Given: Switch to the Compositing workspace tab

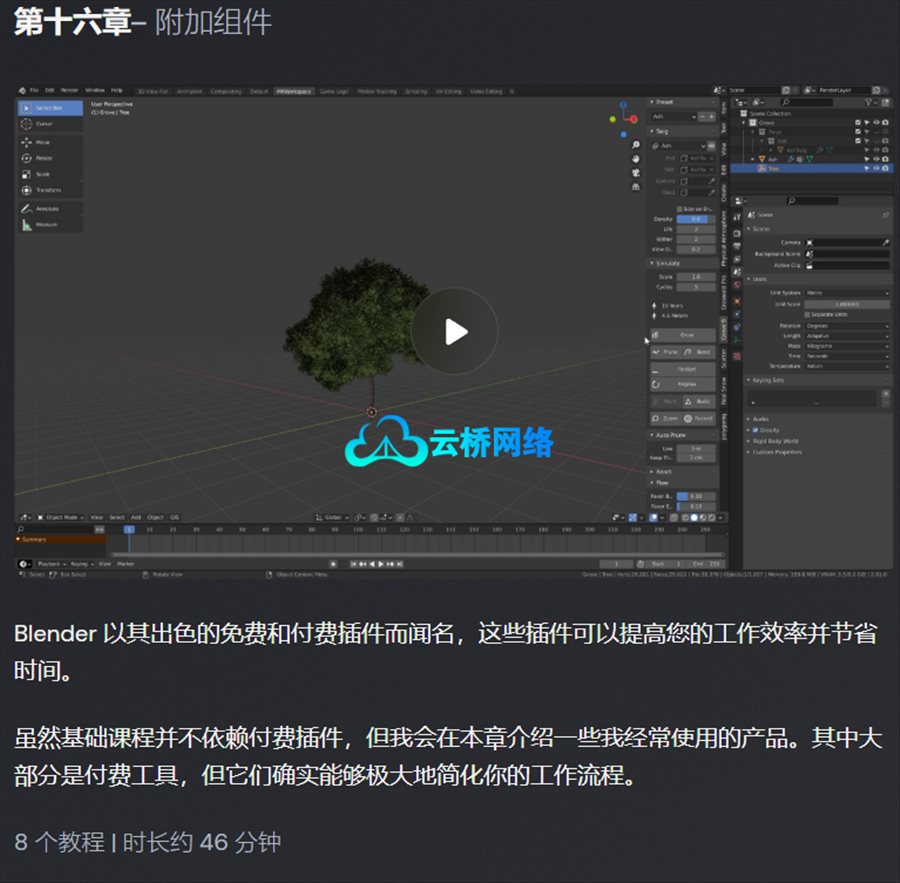Looking at the screenshot, I should [x=225, y=91].
